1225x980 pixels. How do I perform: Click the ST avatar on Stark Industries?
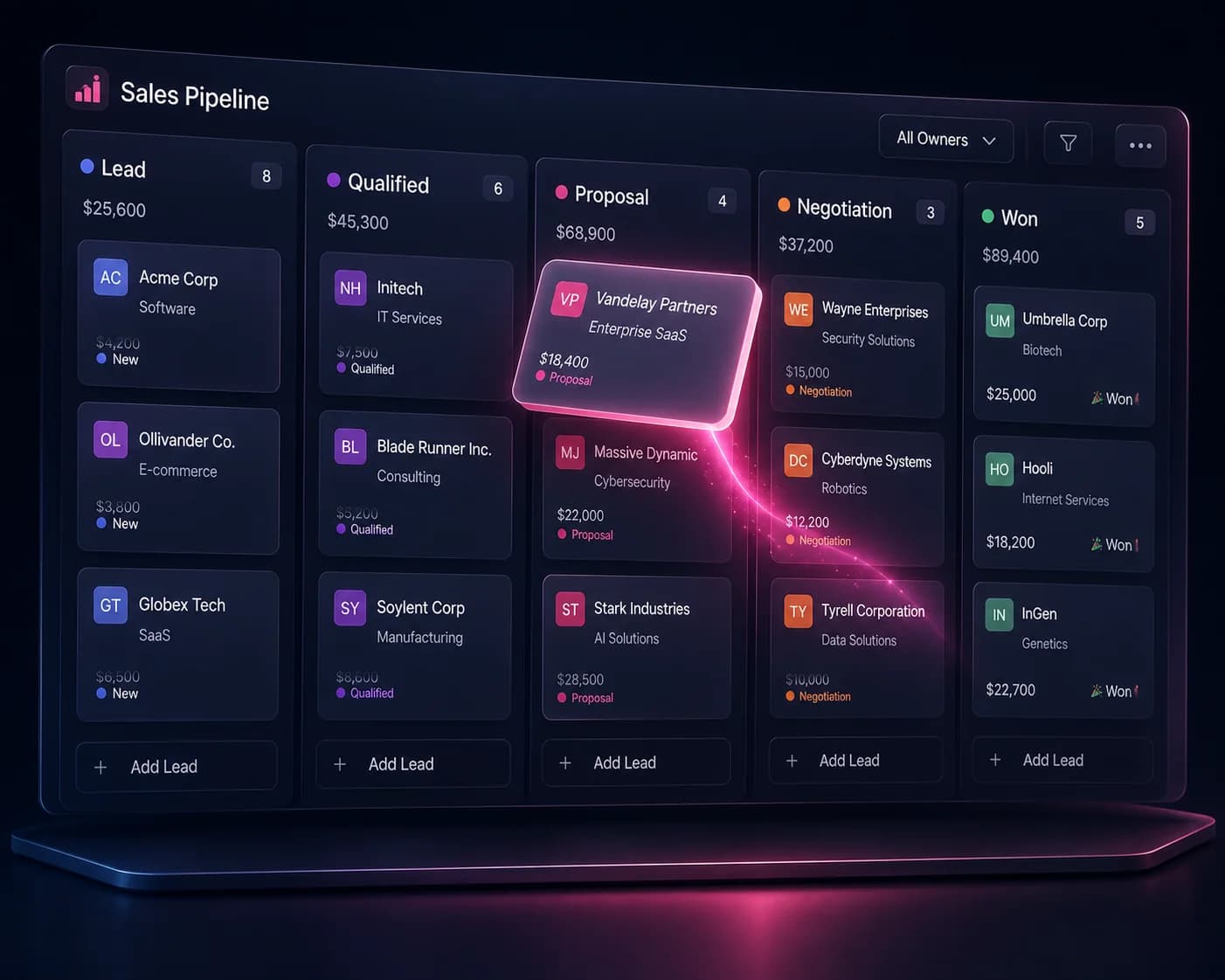(x=570, y=610)
